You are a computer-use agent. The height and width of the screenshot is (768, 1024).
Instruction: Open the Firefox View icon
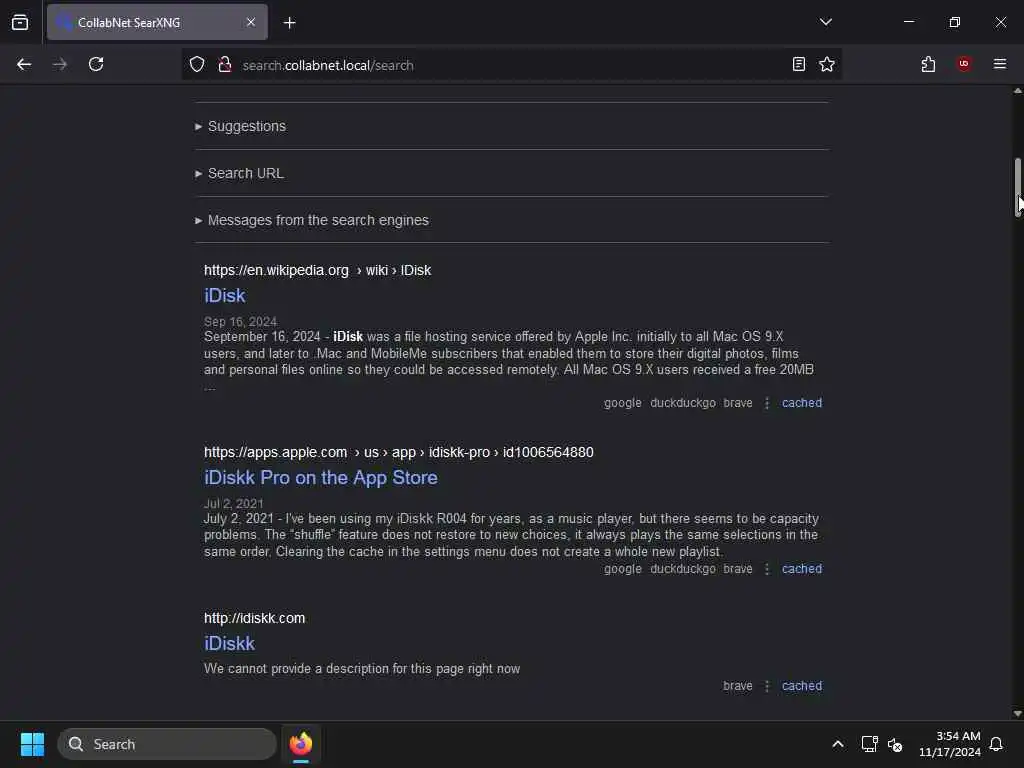point(20,22)
